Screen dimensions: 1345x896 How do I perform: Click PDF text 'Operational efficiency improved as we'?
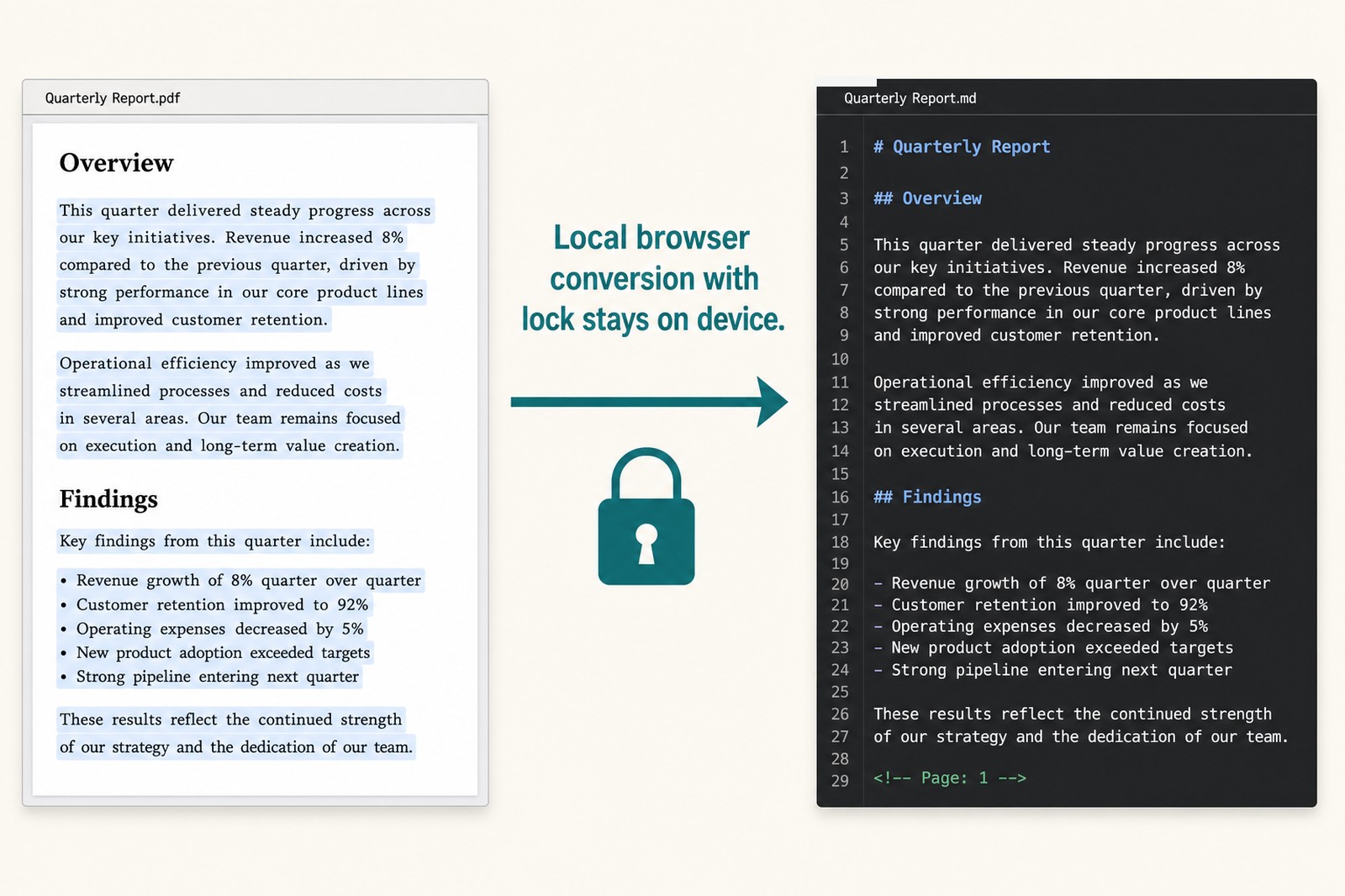click(x=214, y=363)
